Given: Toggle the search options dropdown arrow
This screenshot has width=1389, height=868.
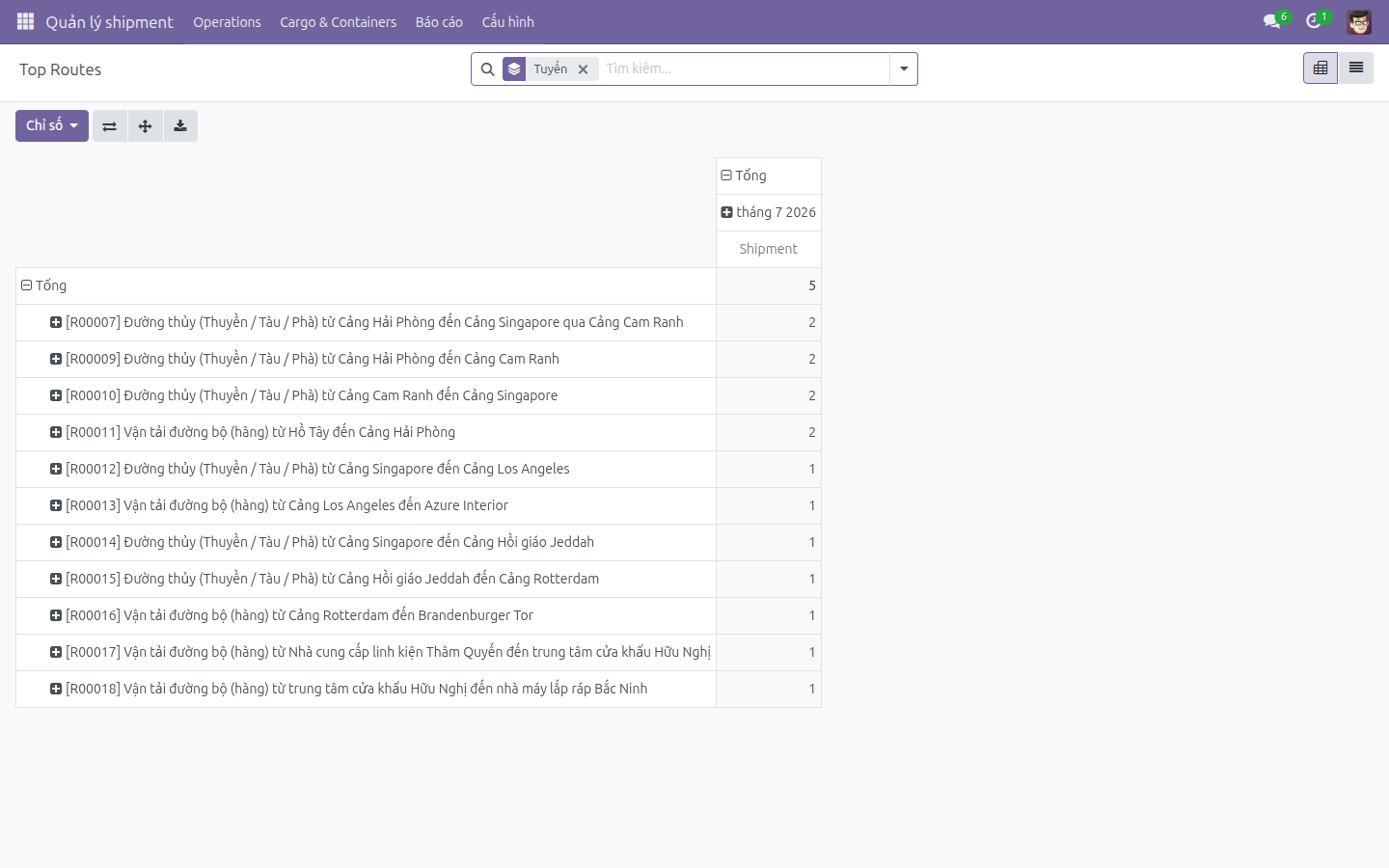Looking at the screenshot, I should pos(904,69).
